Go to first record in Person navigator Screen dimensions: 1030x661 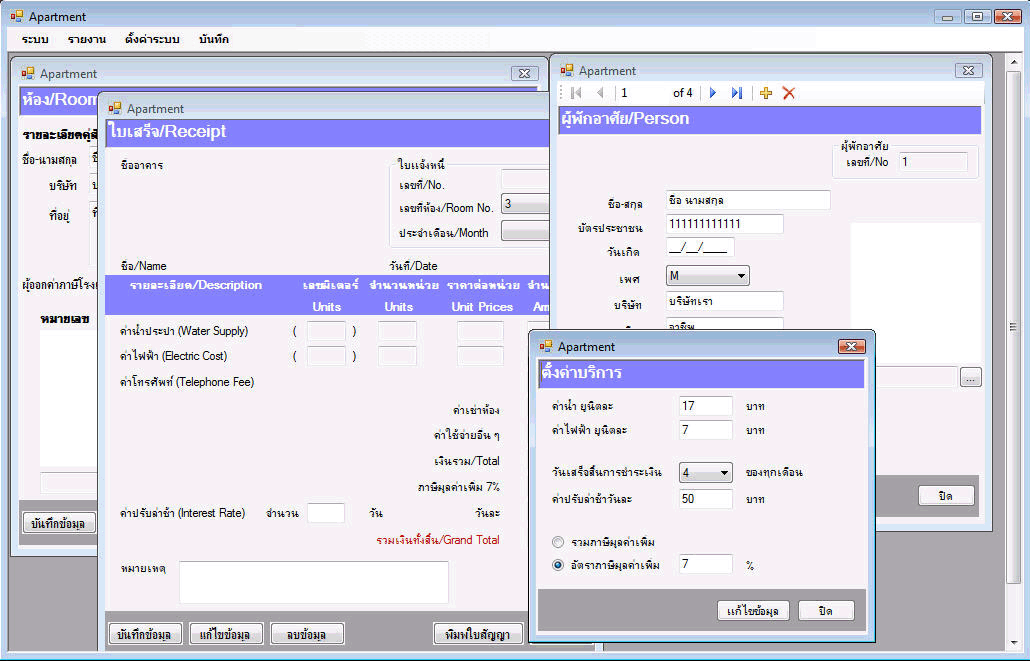(576, 93)
